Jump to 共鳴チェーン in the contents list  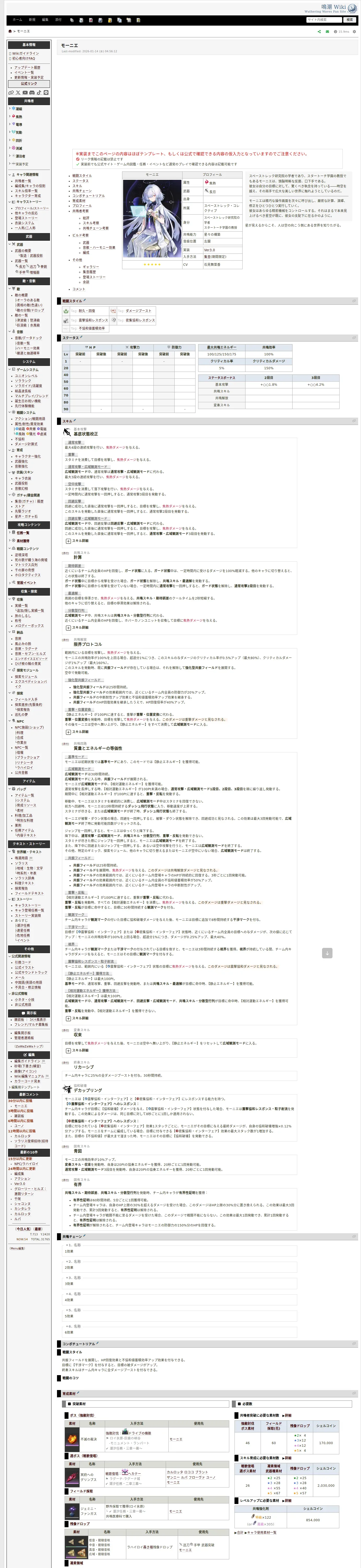[82, 191]
